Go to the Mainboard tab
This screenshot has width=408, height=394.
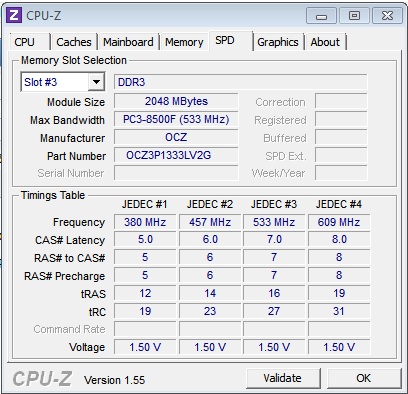128,42
